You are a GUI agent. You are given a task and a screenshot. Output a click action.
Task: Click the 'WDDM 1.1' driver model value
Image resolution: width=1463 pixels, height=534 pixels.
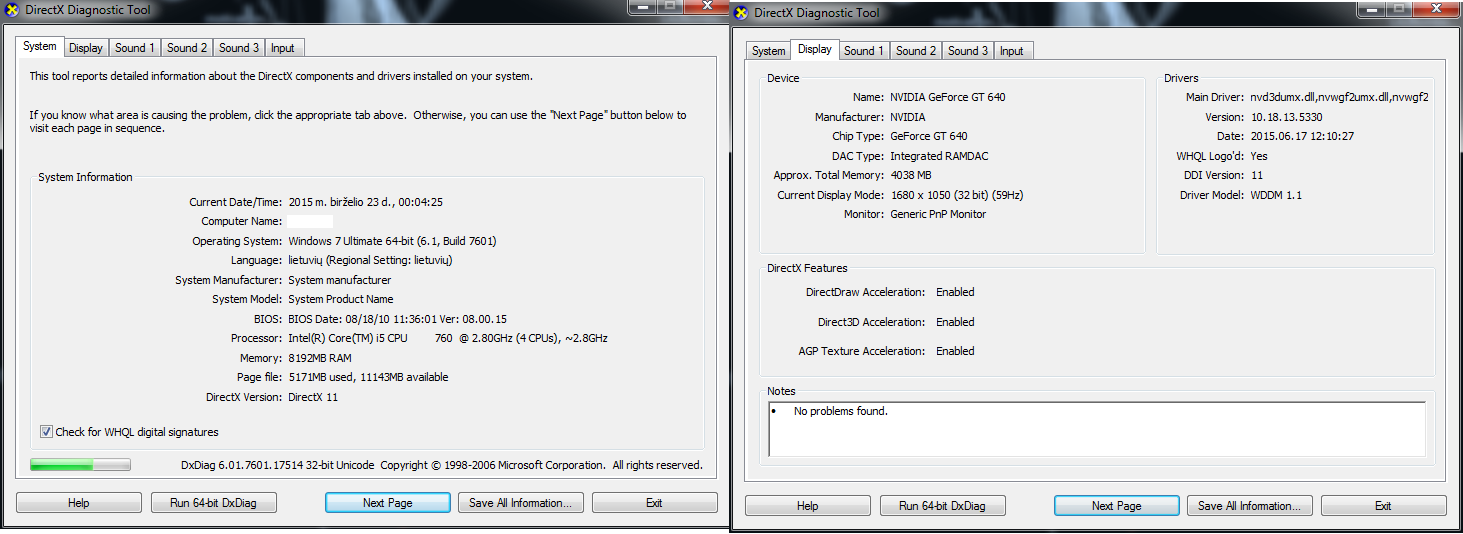[1276, 195]
